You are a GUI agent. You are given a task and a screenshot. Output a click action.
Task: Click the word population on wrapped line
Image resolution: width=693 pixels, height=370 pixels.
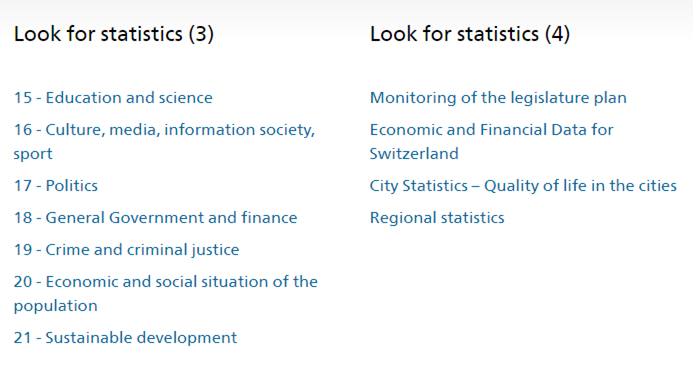tap(56, 306)
